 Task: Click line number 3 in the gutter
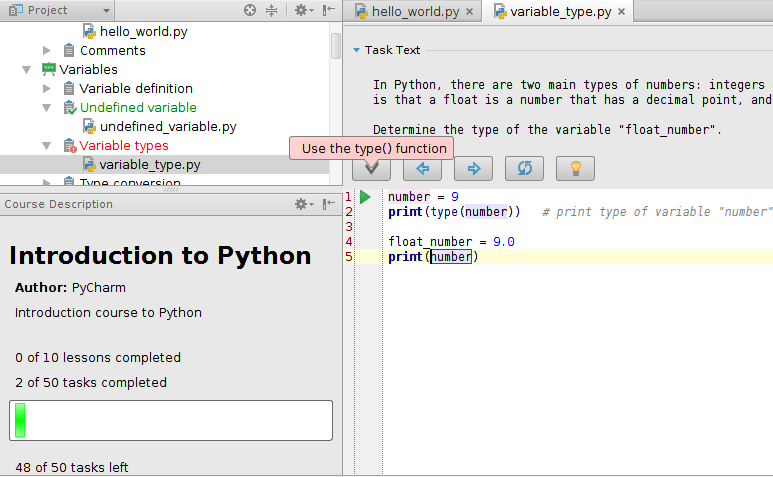coord(349,227)
